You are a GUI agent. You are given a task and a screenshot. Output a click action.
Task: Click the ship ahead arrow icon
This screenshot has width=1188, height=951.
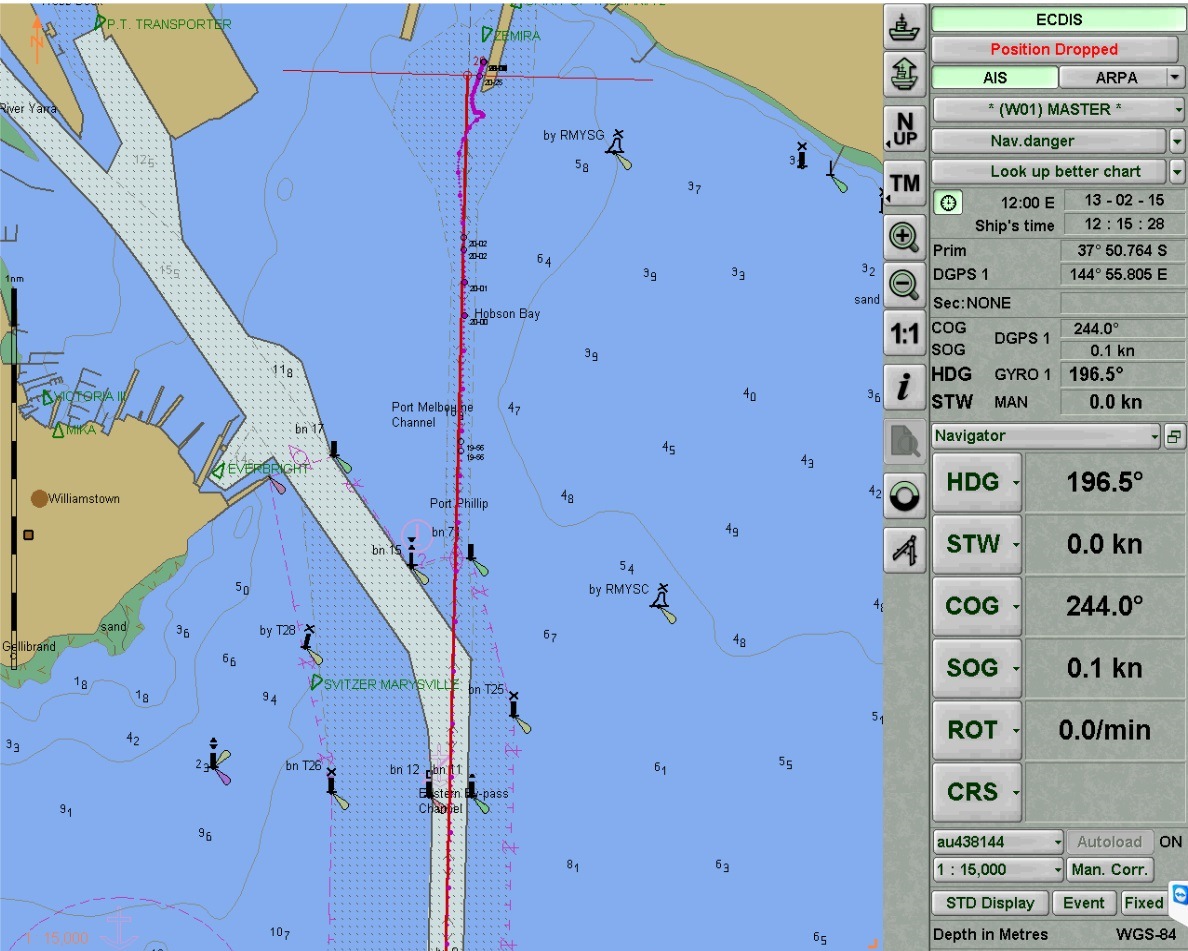905,73
